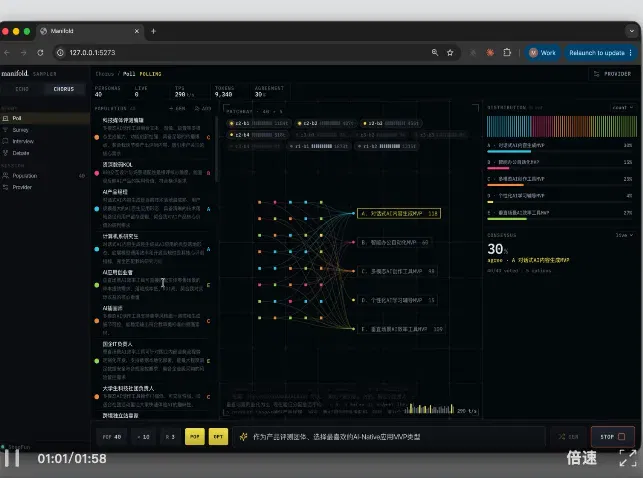
Task: Click the POP 40 population size control
Action: 112,437
